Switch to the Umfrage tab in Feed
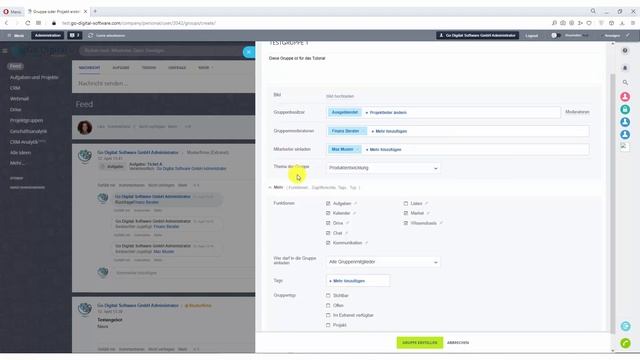This screenshot has width=640, height=360. pos(177,68)
